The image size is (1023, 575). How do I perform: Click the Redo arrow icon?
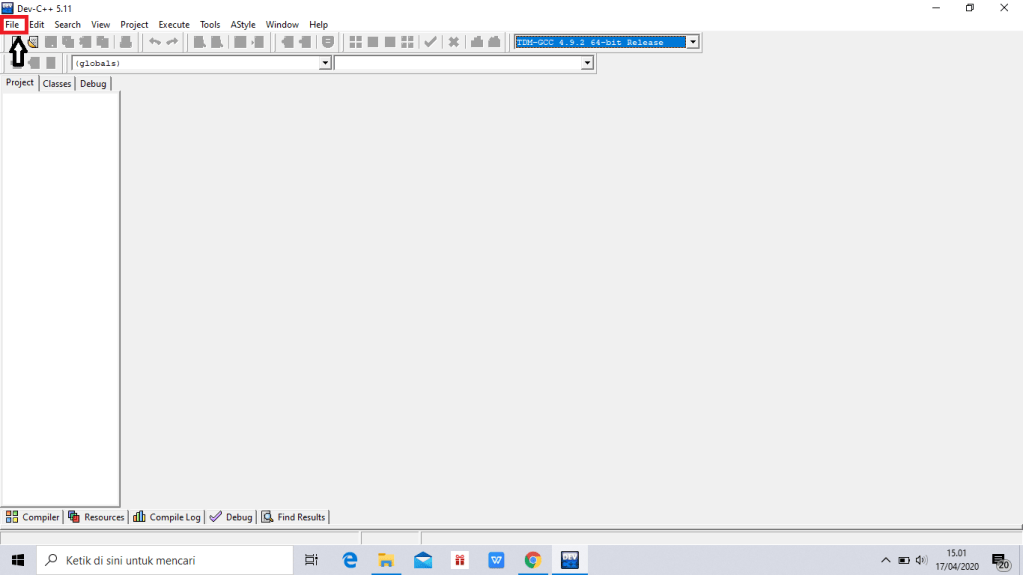(172, 42)
